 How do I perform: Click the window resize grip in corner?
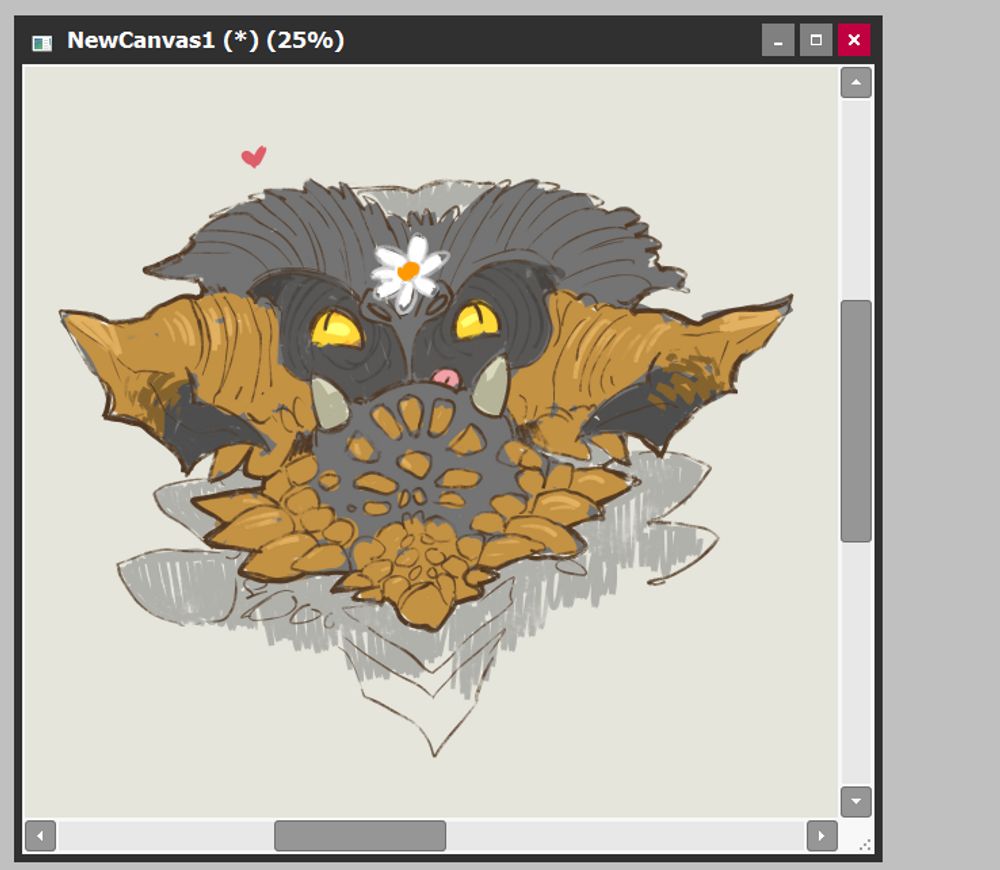pyautogui.click(x=865, y=845)
